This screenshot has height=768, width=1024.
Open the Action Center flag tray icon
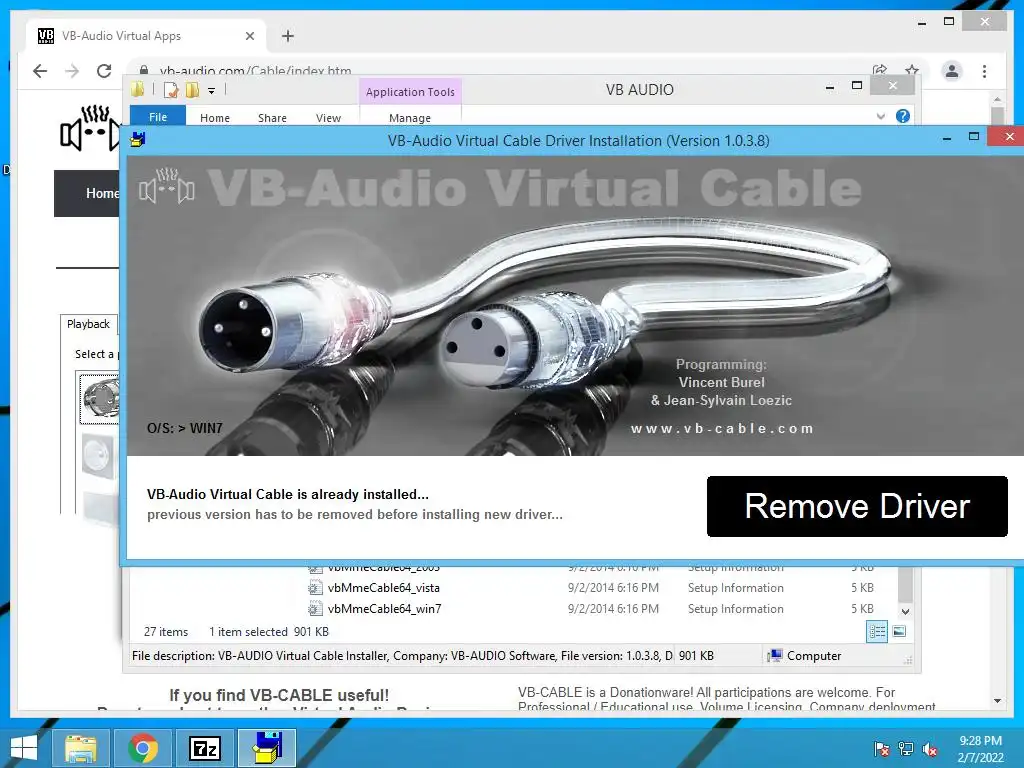coord(882,749)
